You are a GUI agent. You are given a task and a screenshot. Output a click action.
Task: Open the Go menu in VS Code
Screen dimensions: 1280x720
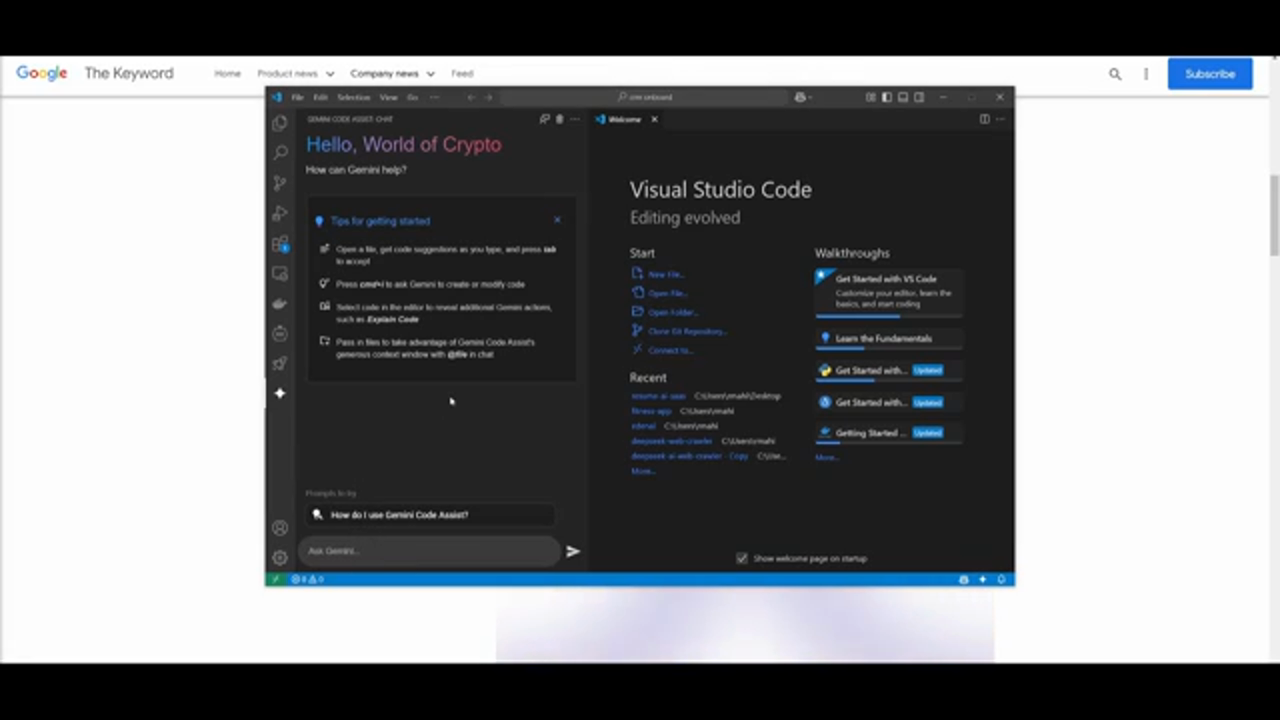coord(412,97)
